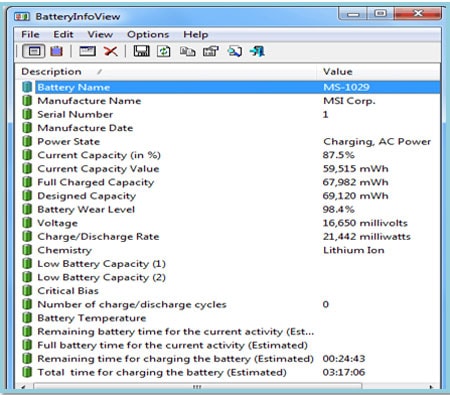Image resolution: width=450 pixels, height=395 pixels.
Task: Click the battery icon beside Battery Temperature
Action: (x=27, y=318)
